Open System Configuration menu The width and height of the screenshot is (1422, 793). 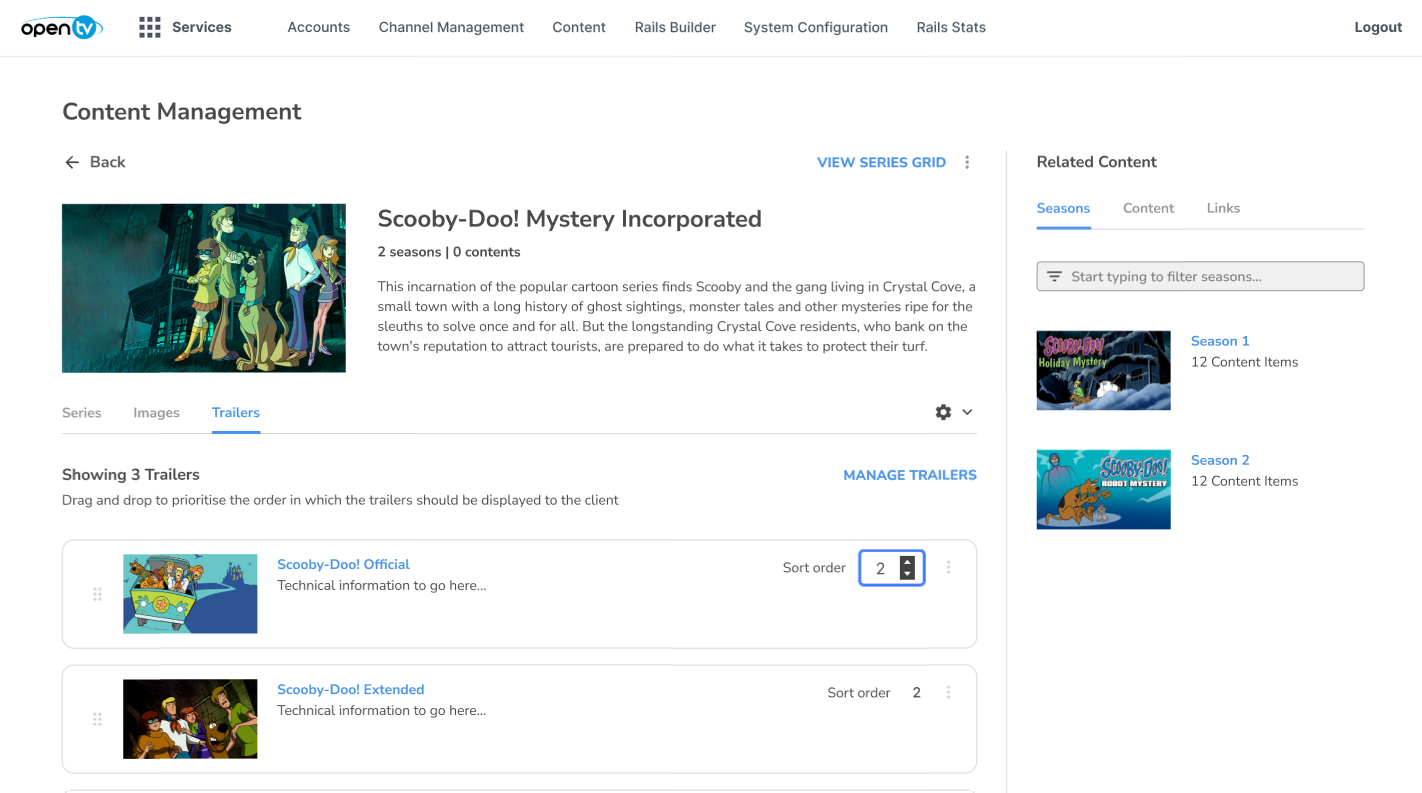[x=816, y=27]
